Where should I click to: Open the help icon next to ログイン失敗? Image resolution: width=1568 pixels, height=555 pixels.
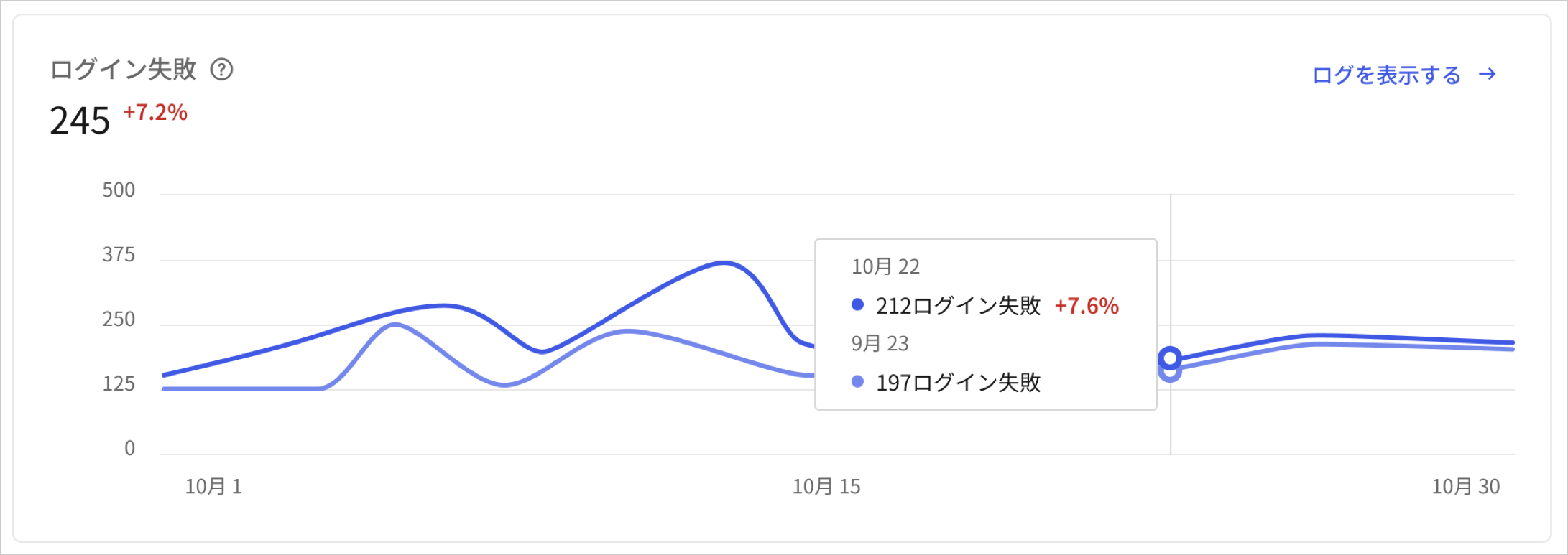pos(221,70)
